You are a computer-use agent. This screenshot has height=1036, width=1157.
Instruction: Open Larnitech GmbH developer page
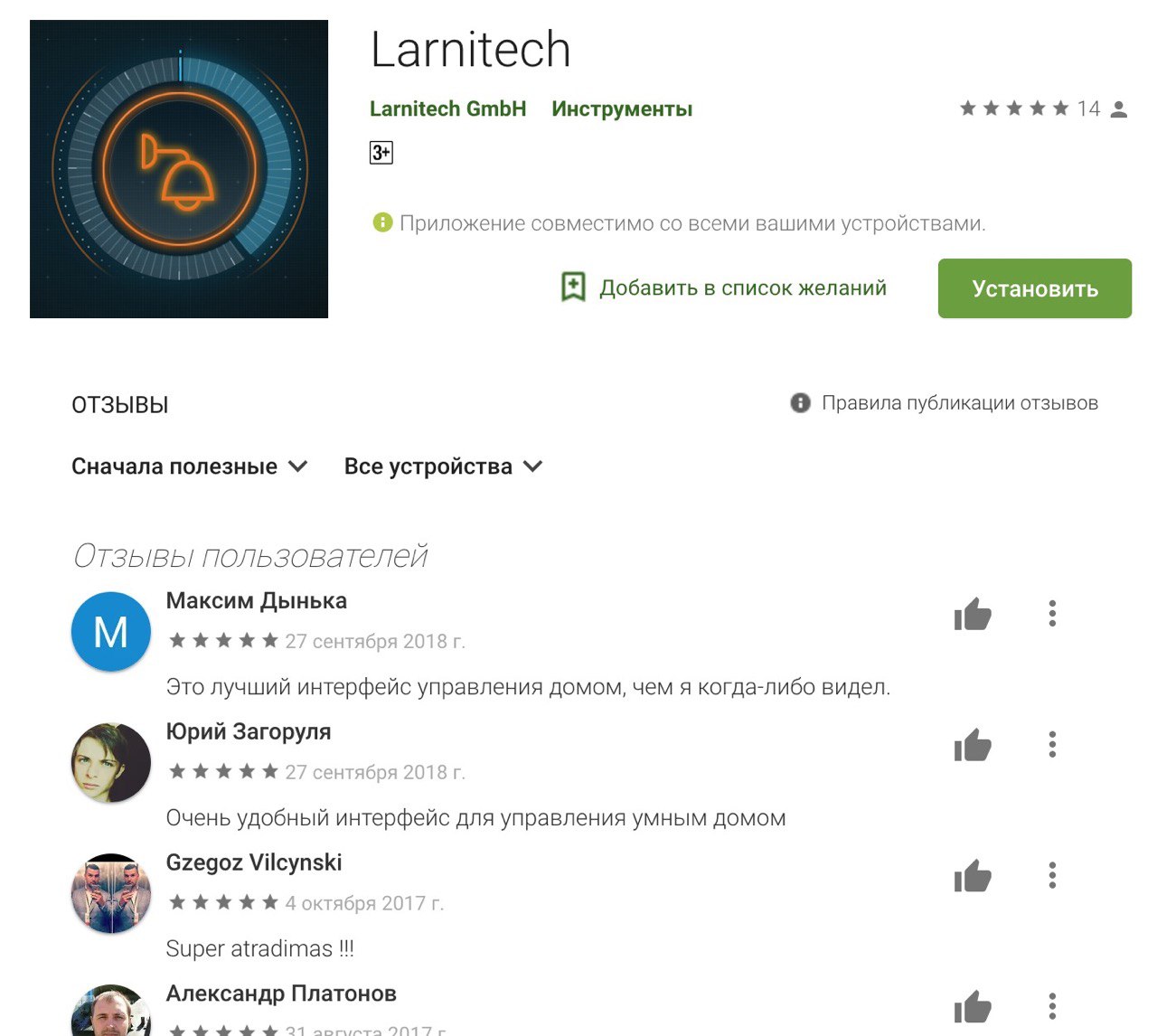(x=447, y=108)
